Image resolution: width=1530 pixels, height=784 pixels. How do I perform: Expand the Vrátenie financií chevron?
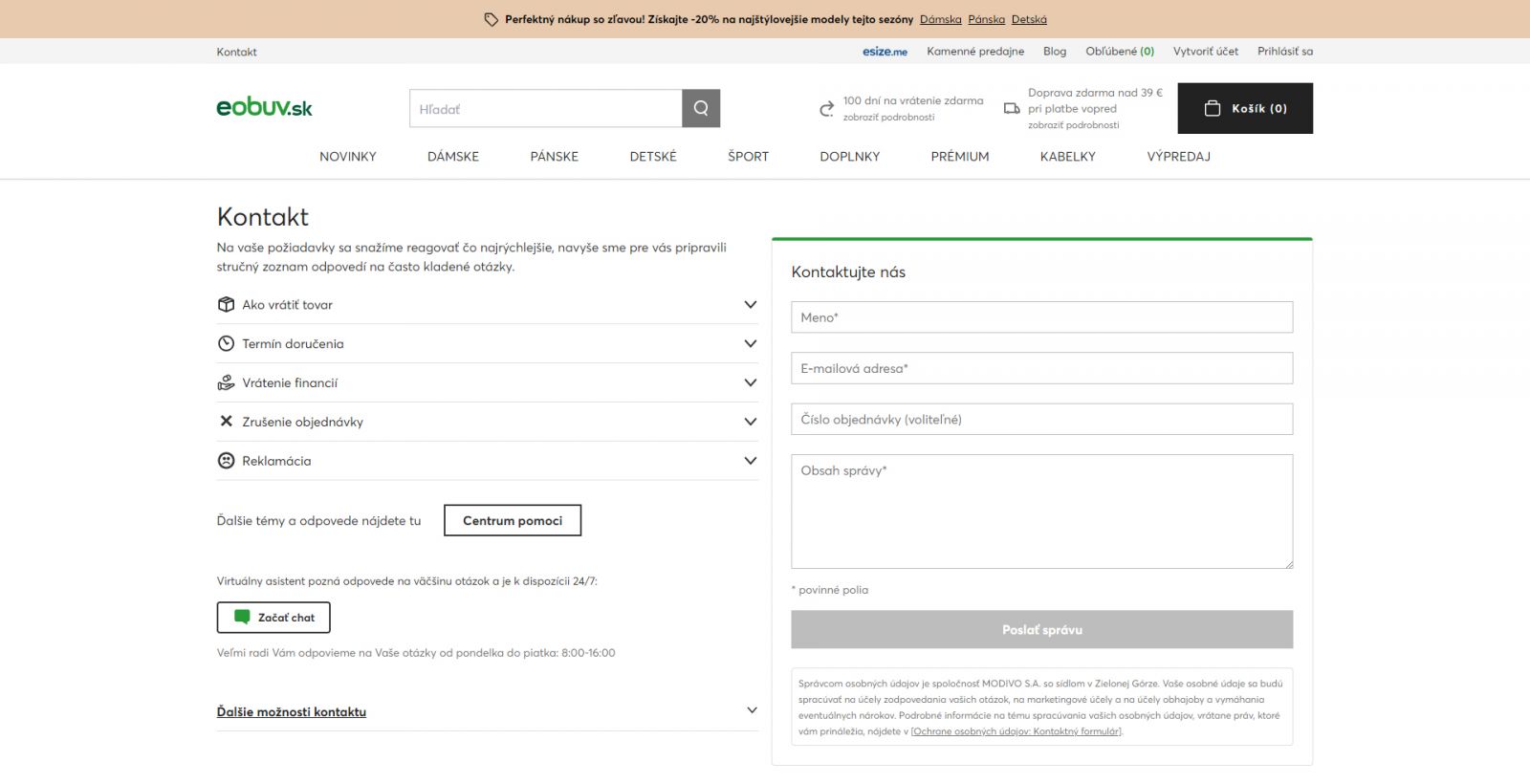[751, 382]
